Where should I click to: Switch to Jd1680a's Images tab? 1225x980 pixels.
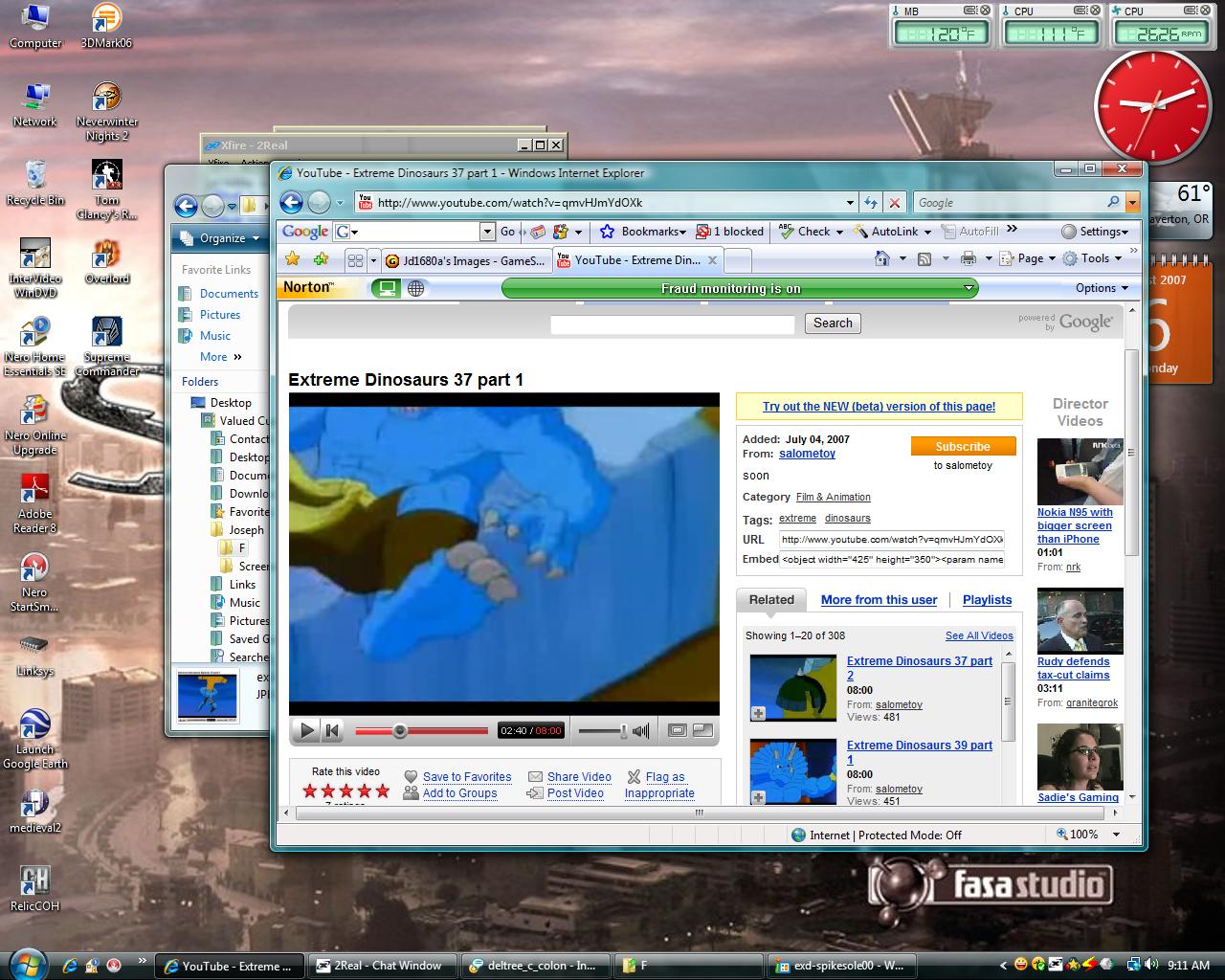click(x=466, y=260)
